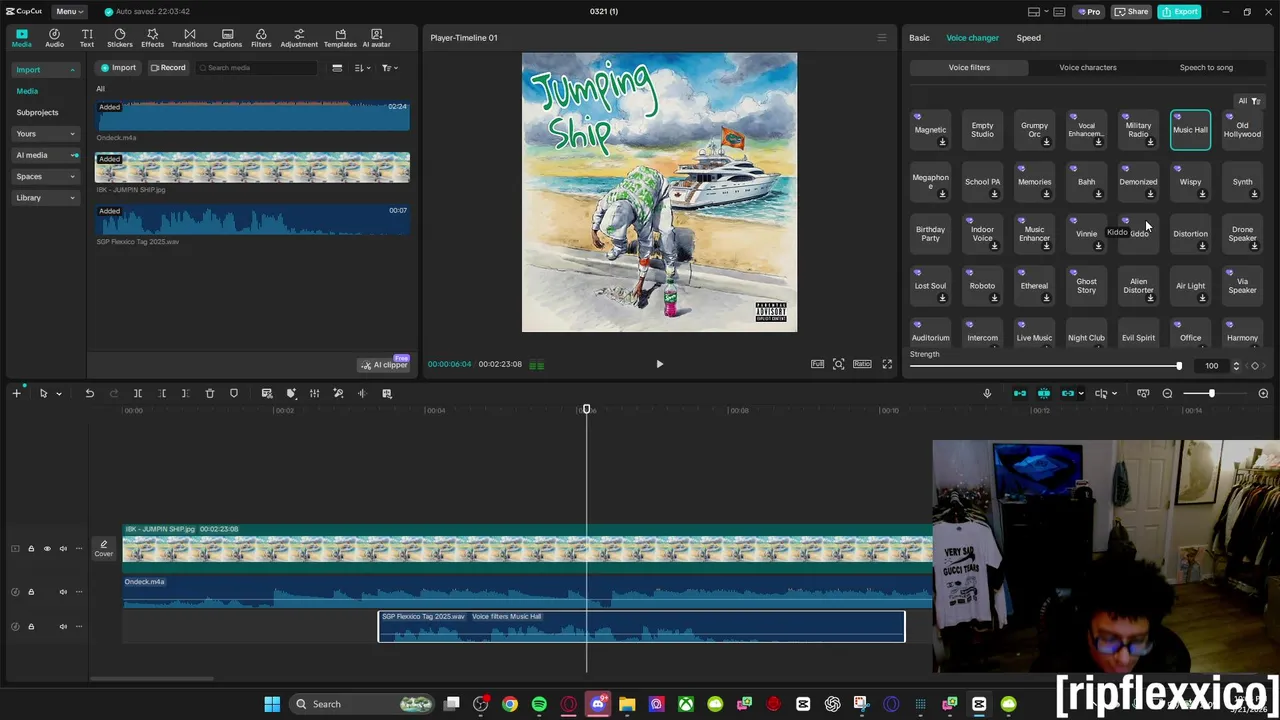Open the Transitions panel
Image resolution: width=1280 pixels, height=720 pixels.
coord(189,38)
